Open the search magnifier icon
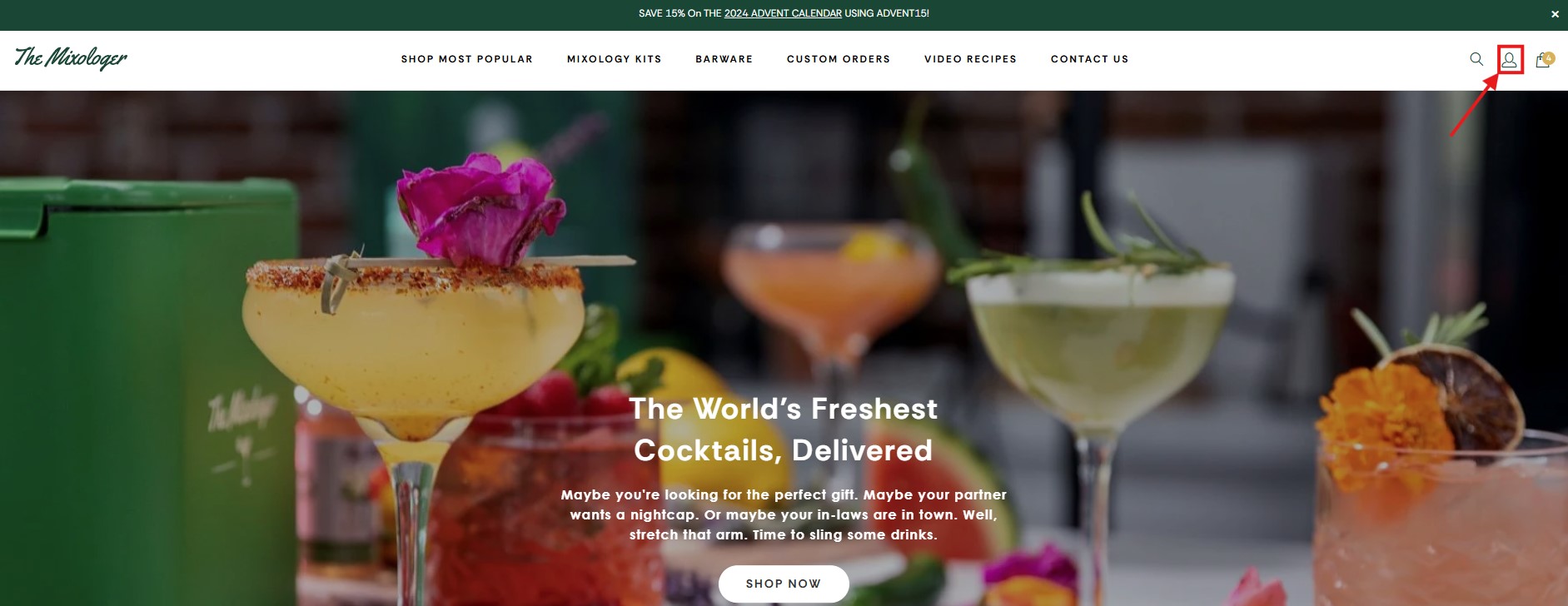Image resolution: width=1568 pixels, height=606 pixels. [1476, 59]
